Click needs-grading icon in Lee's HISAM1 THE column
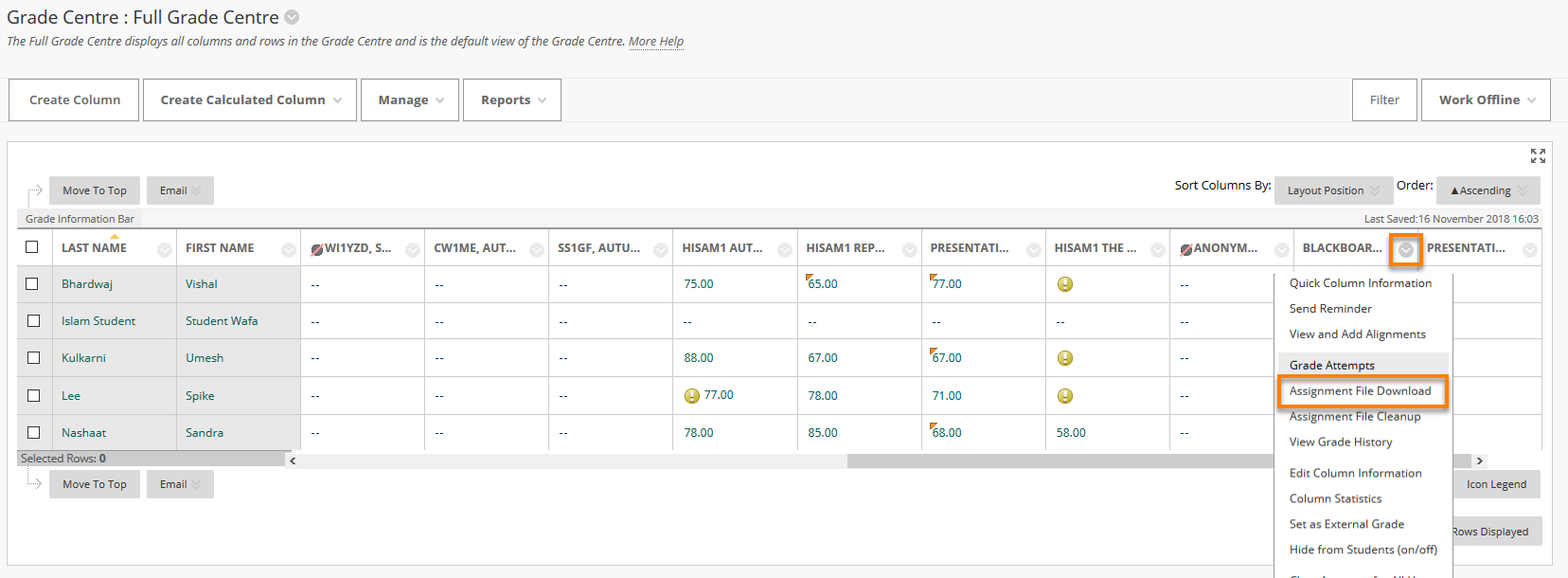The width and height of the screenshot is (1568, 578). click(x=1064, y=395)
